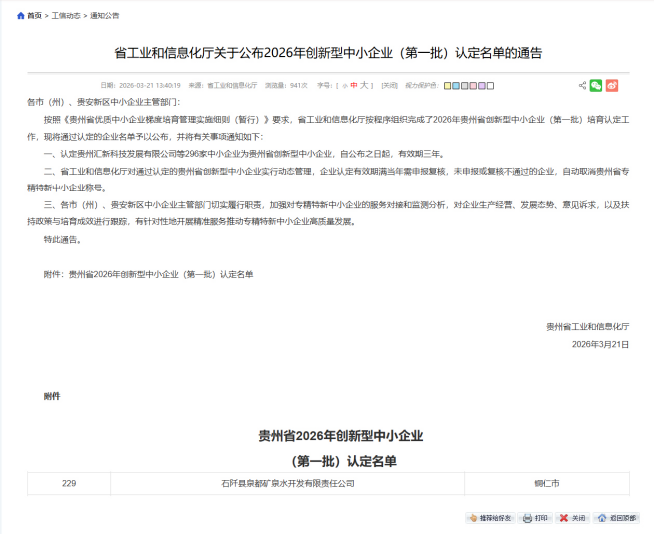The height and width of the screenshot is (534, 654).
Task: Set font size to large (大)
Action: 365,86
